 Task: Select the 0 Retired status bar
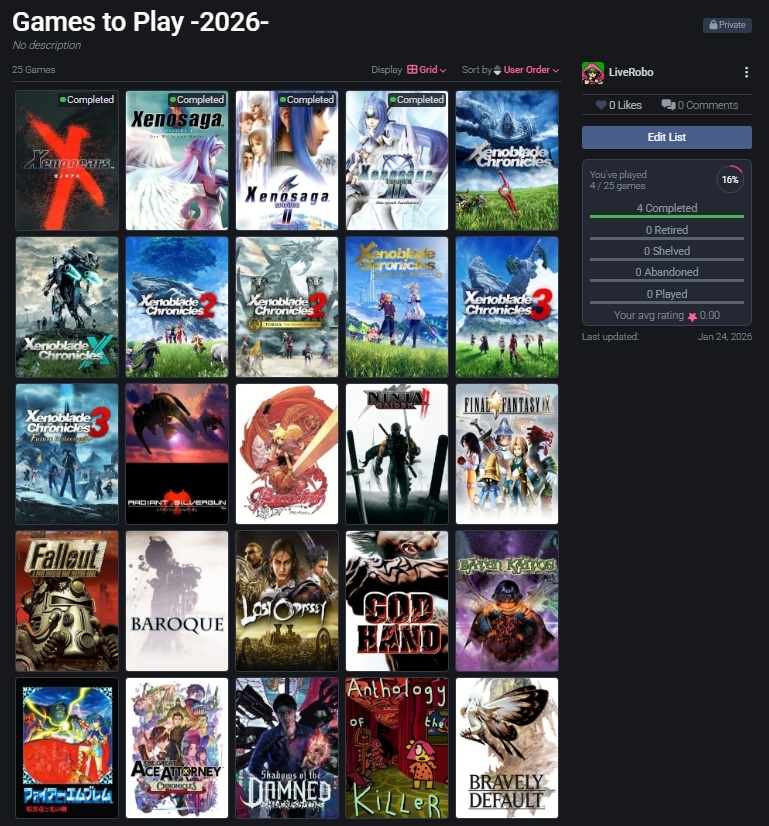point(666,231)
